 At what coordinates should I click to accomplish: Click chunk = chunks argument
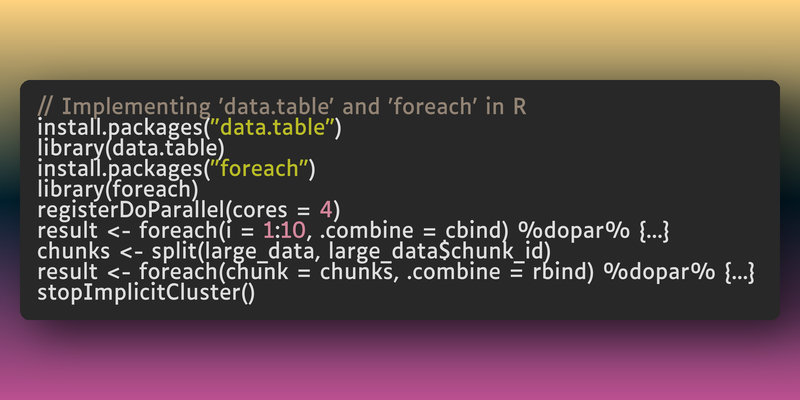[311, 272]
